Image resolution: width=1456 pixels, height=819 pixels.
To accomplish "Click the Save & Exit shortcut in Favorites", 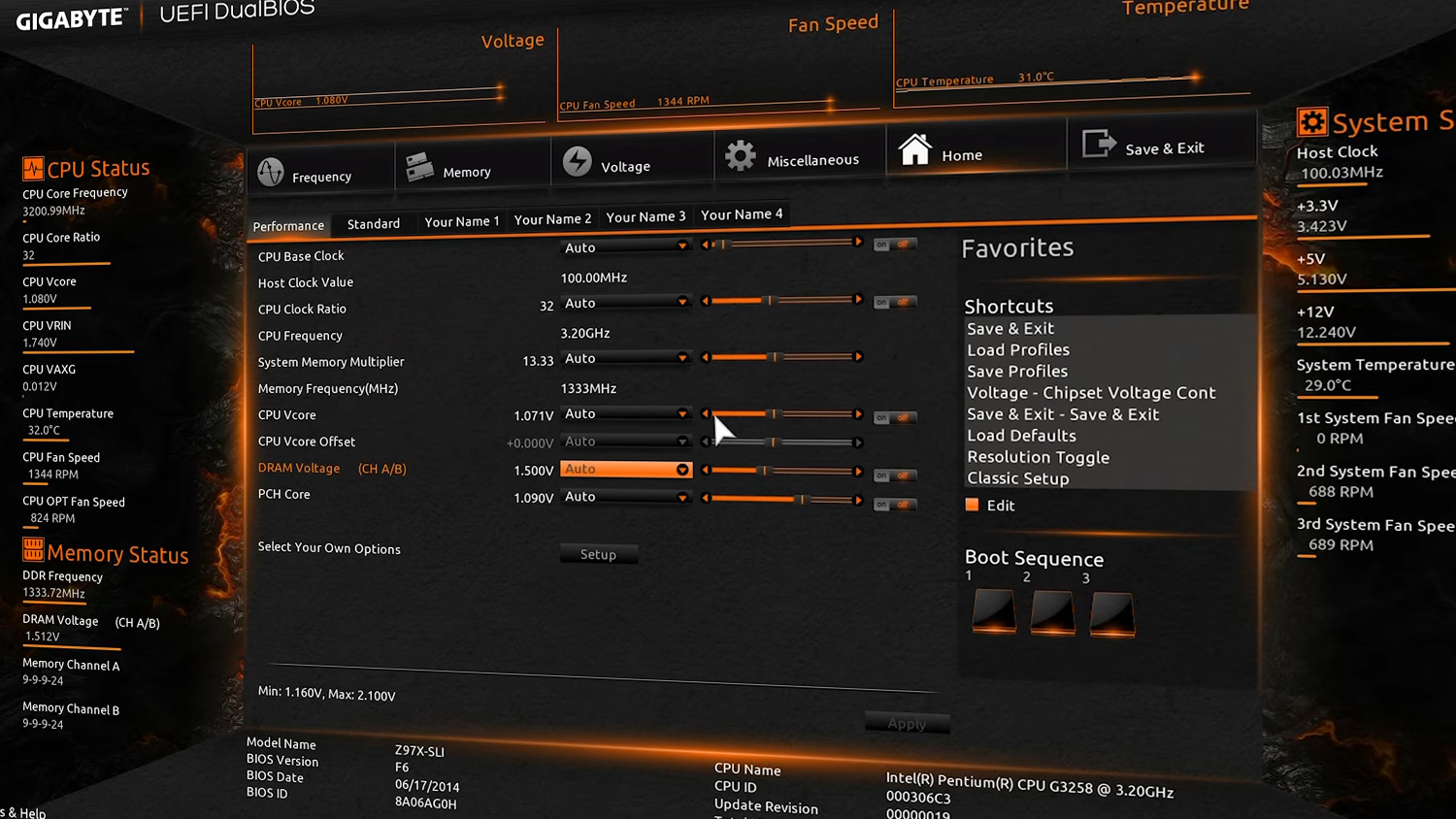I will tap(1009, 328).
